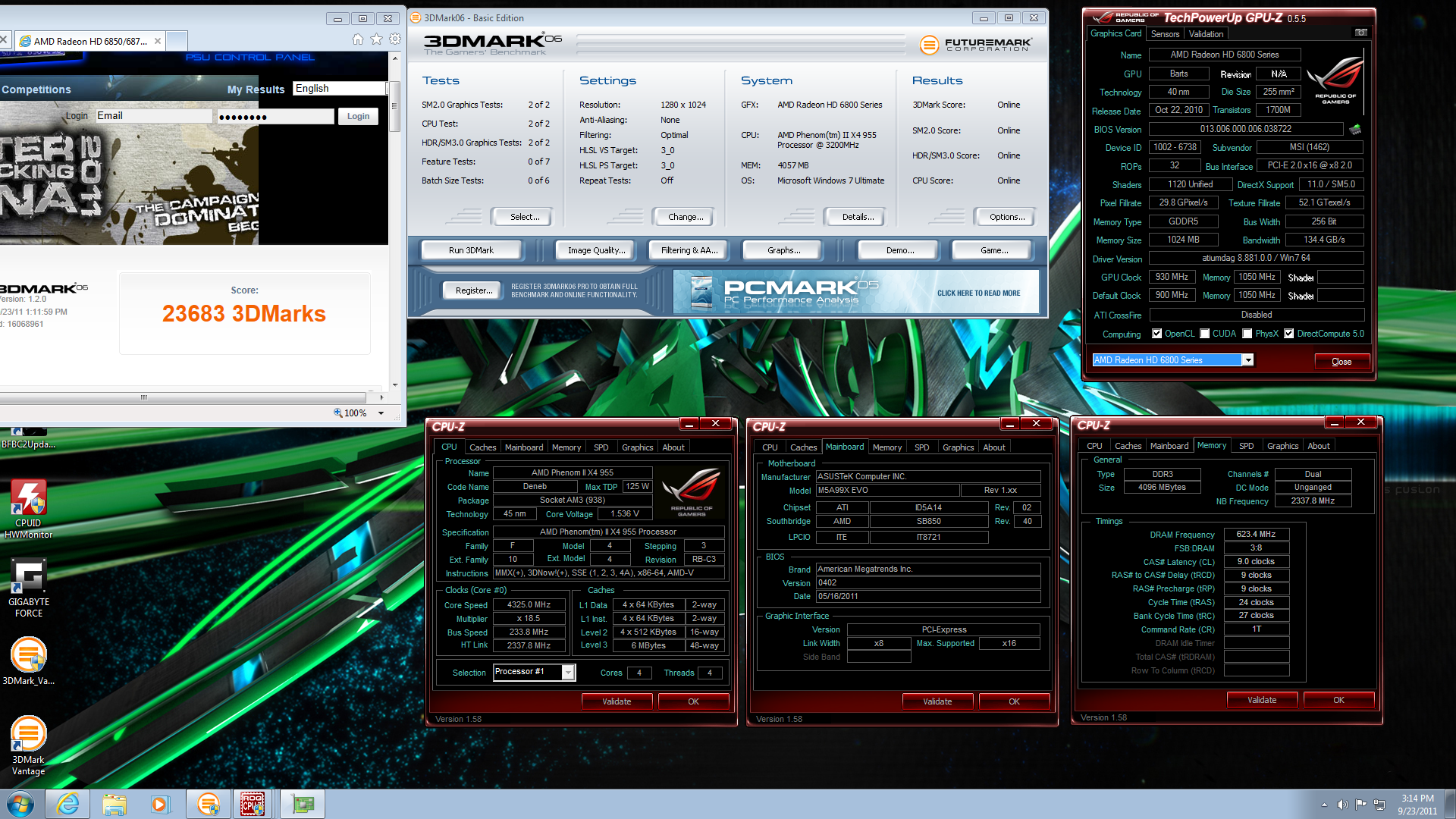This screenshot has width=1456, height=819.
Task: Click the Futuremark logo in 3DMark06
Action: point(975,45)
